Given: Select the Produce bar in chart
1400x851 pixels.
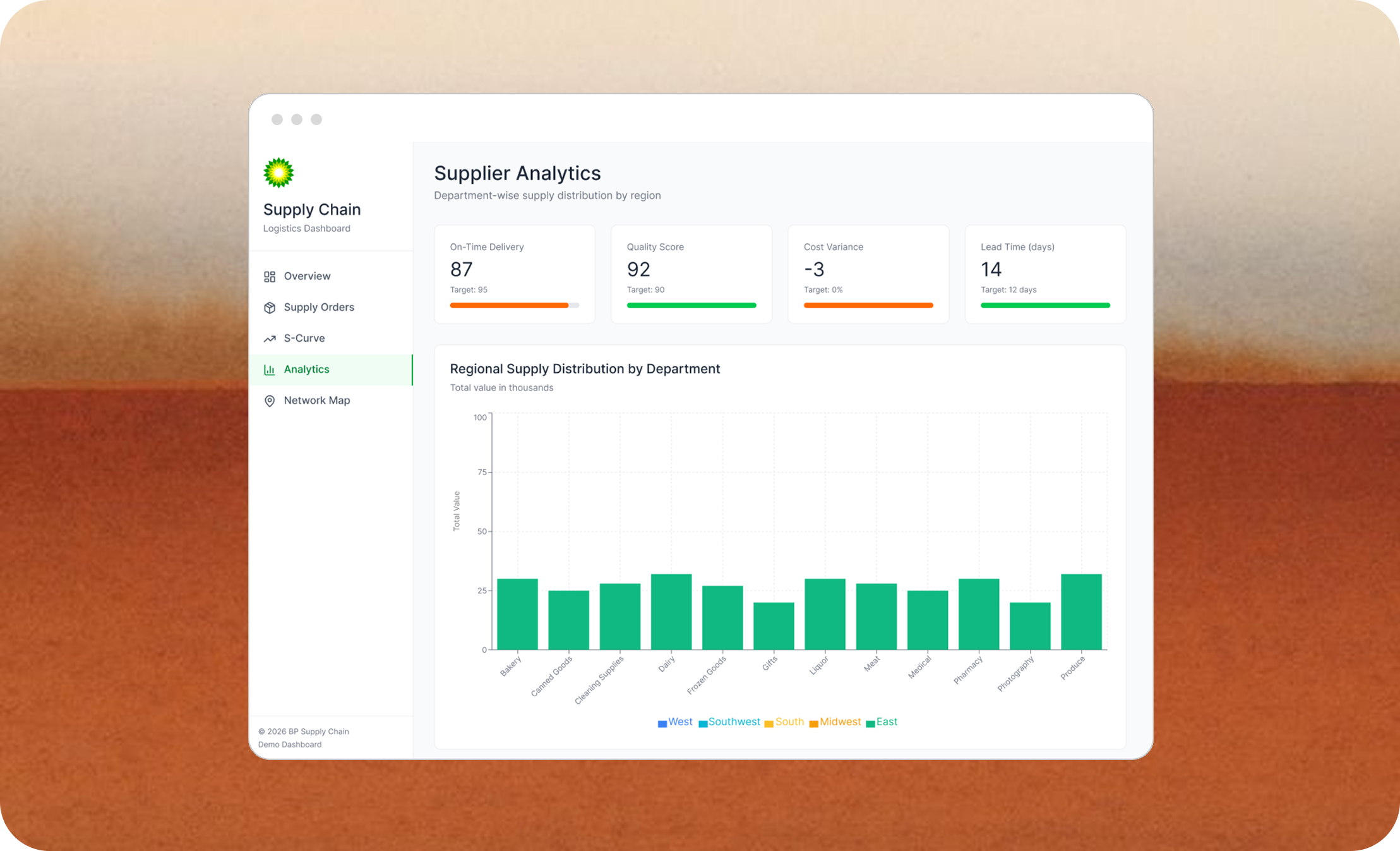Looking at the screenshot, I should pos(1081,612).
